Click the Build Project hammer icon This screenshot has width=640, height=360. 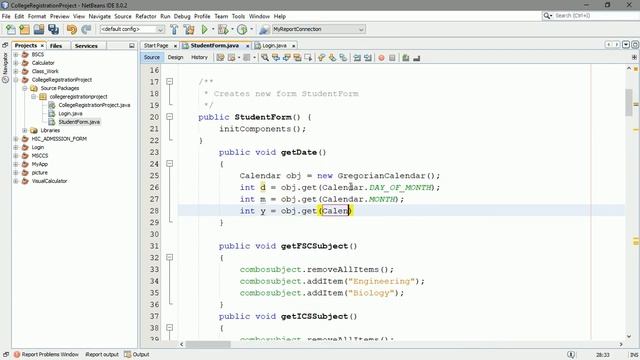pyautogui.click(x=174, y=29)
